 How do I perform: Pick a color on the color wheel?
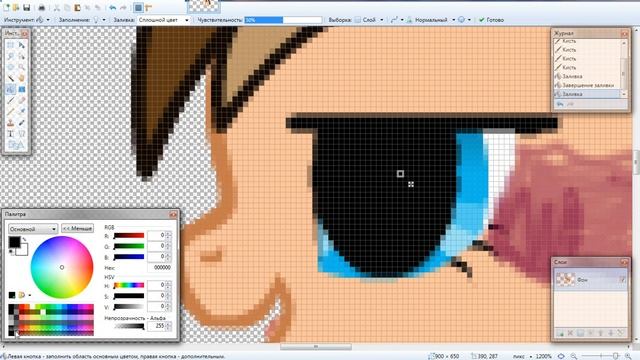[62, 267]
